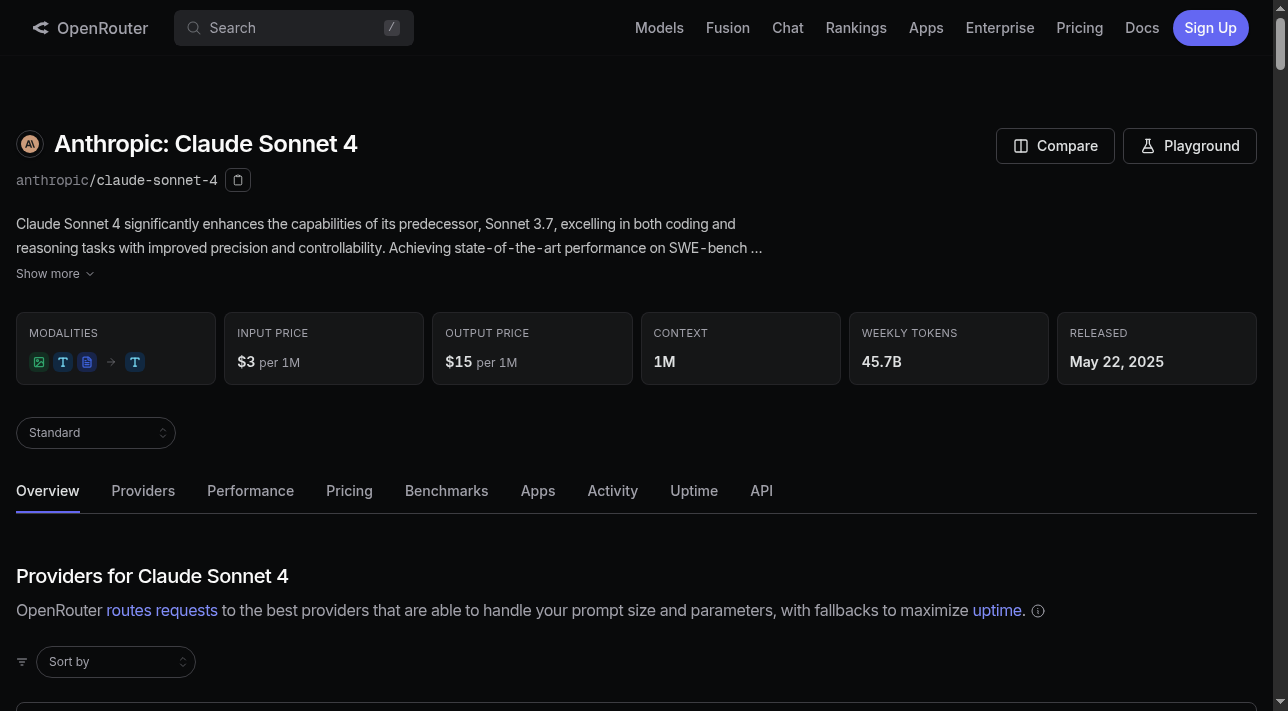Open the Sort by dropdown
The width and height of the screenshot is (1288, 711).
116,662
